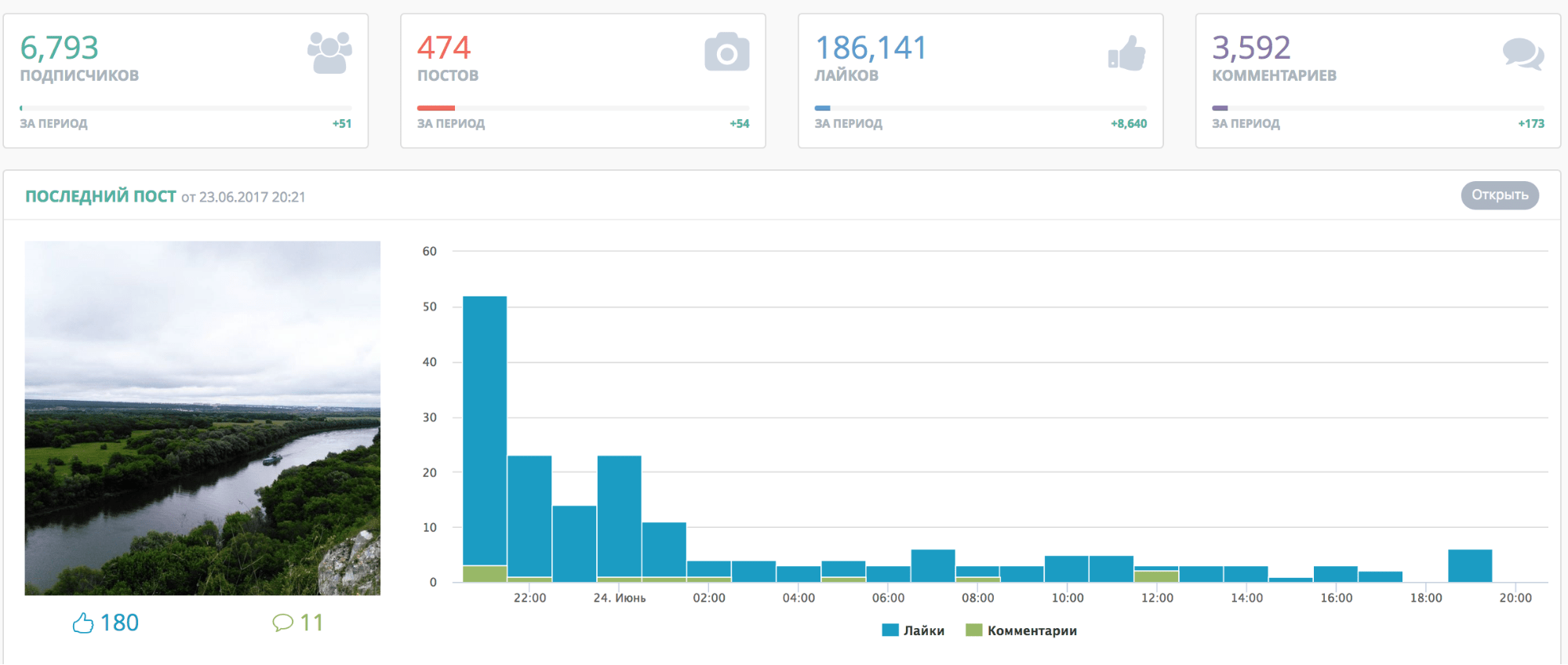Click the green comments segment at 12:00

click(x=1156, y=576)
